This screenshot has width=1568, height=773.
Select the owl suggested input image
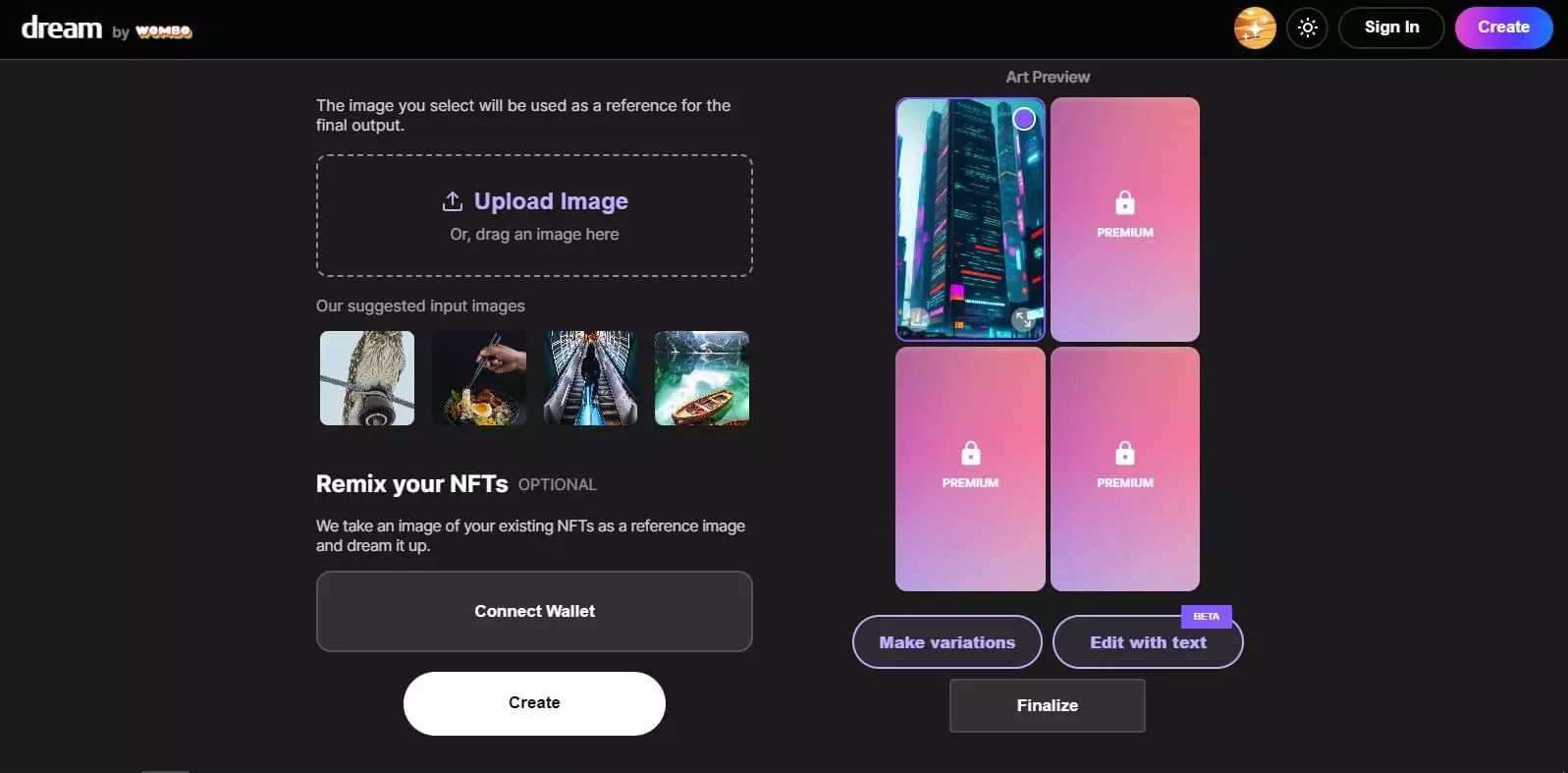[x=367, y=378]
